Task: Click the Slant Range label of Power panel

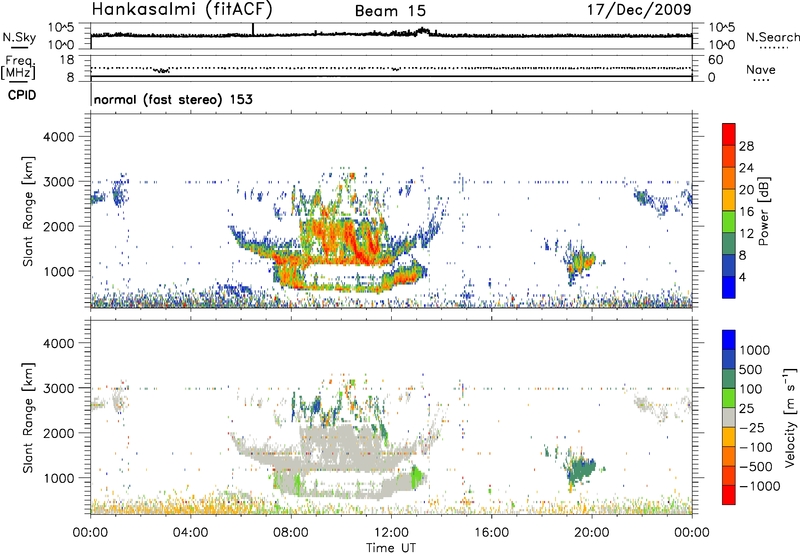Action: pyautogui.click(x=28, y=211)
